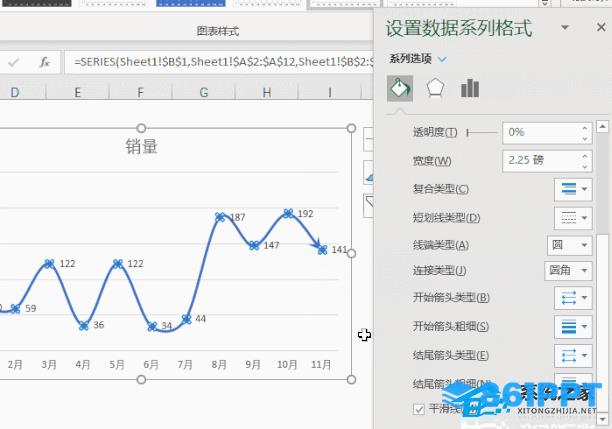Open the 复合类型 compound type dropdown
This screenshot has width=612, height=429.
click(572, 188)
